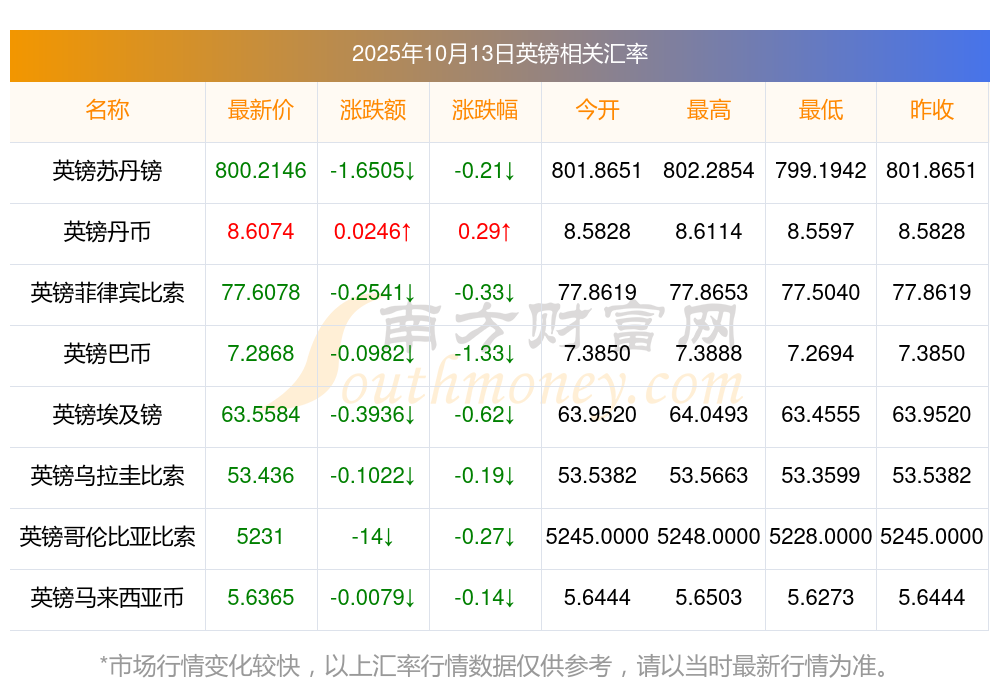
Task: Select the 涨跌幅 column header
Action: 485,111
